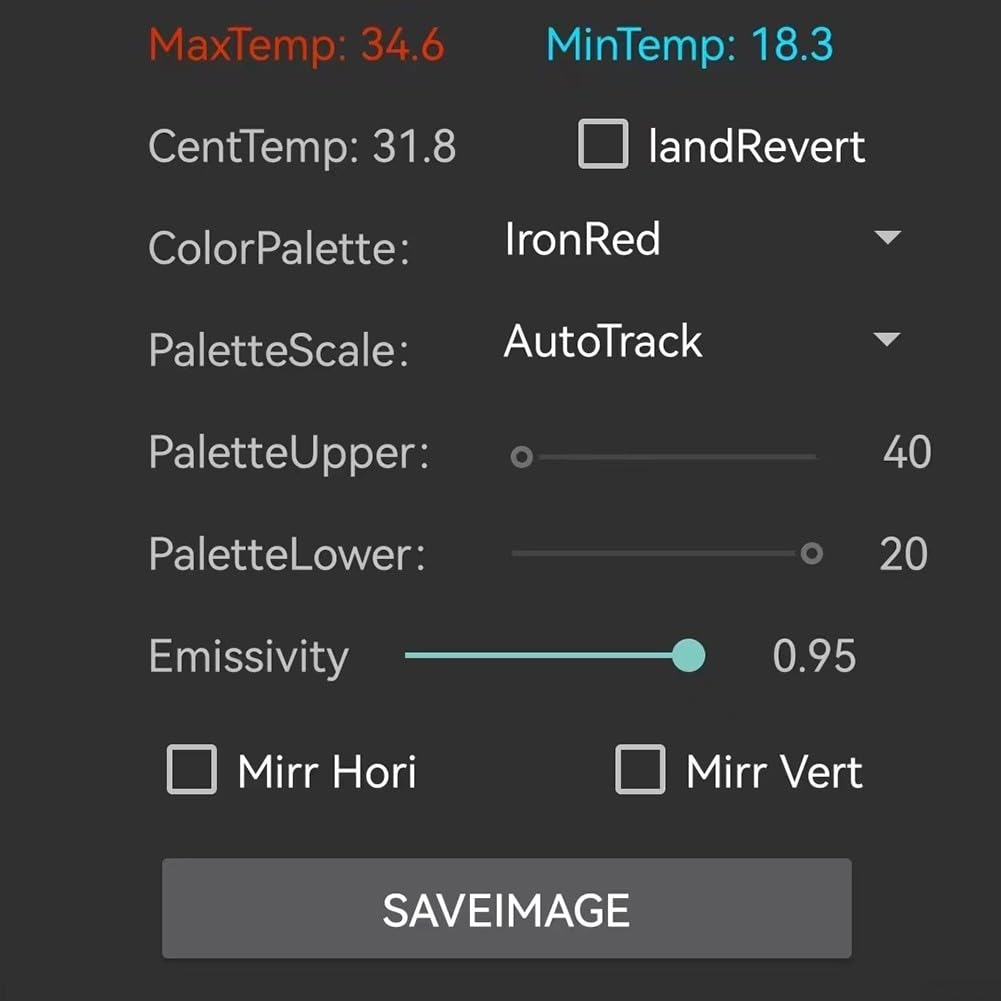Open the IronRed palette selector
Viewport: 1001px width, 1001px height.
tap(702, 239)
